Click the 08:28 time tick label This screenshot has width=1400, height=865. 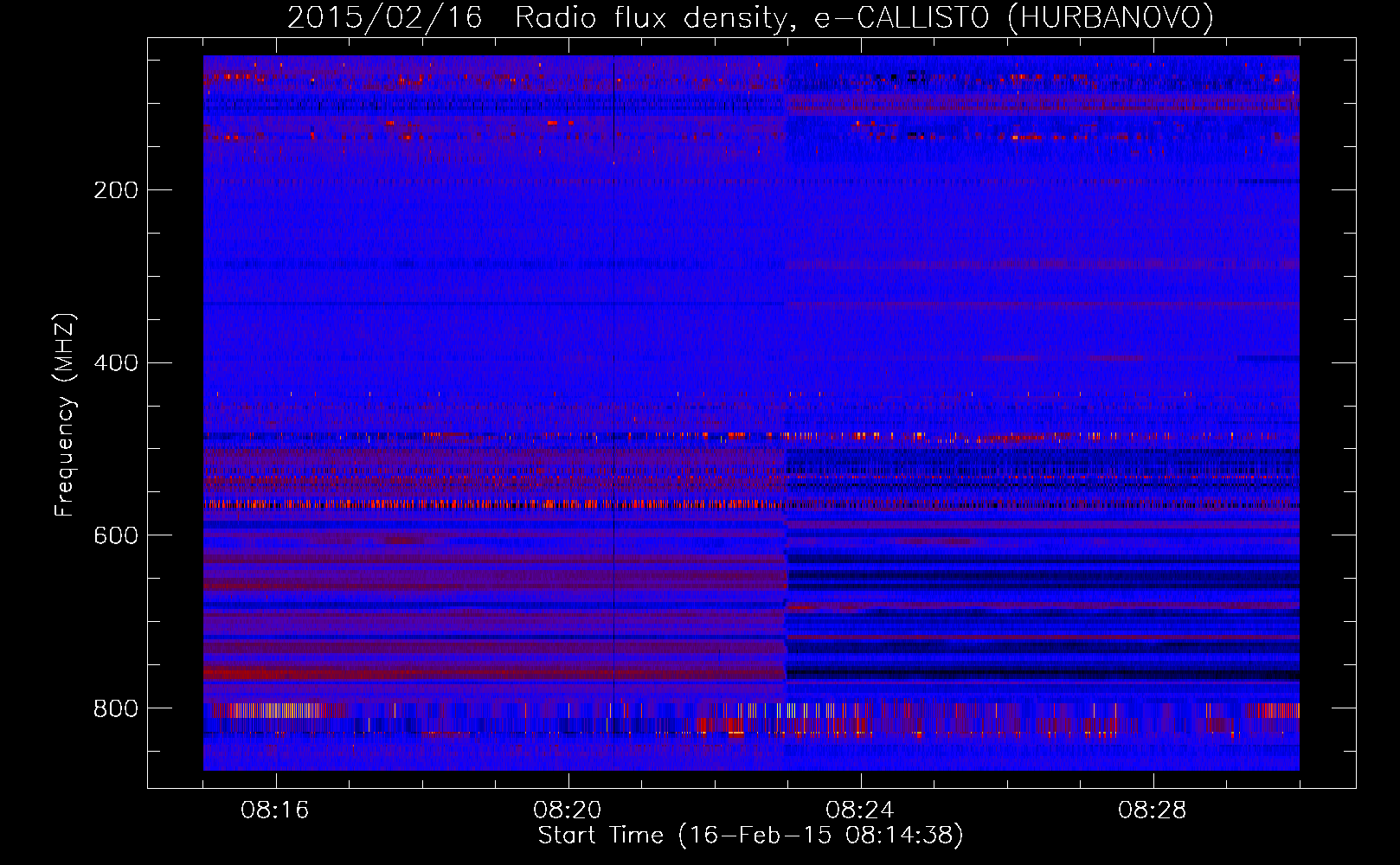(1152, 811)
